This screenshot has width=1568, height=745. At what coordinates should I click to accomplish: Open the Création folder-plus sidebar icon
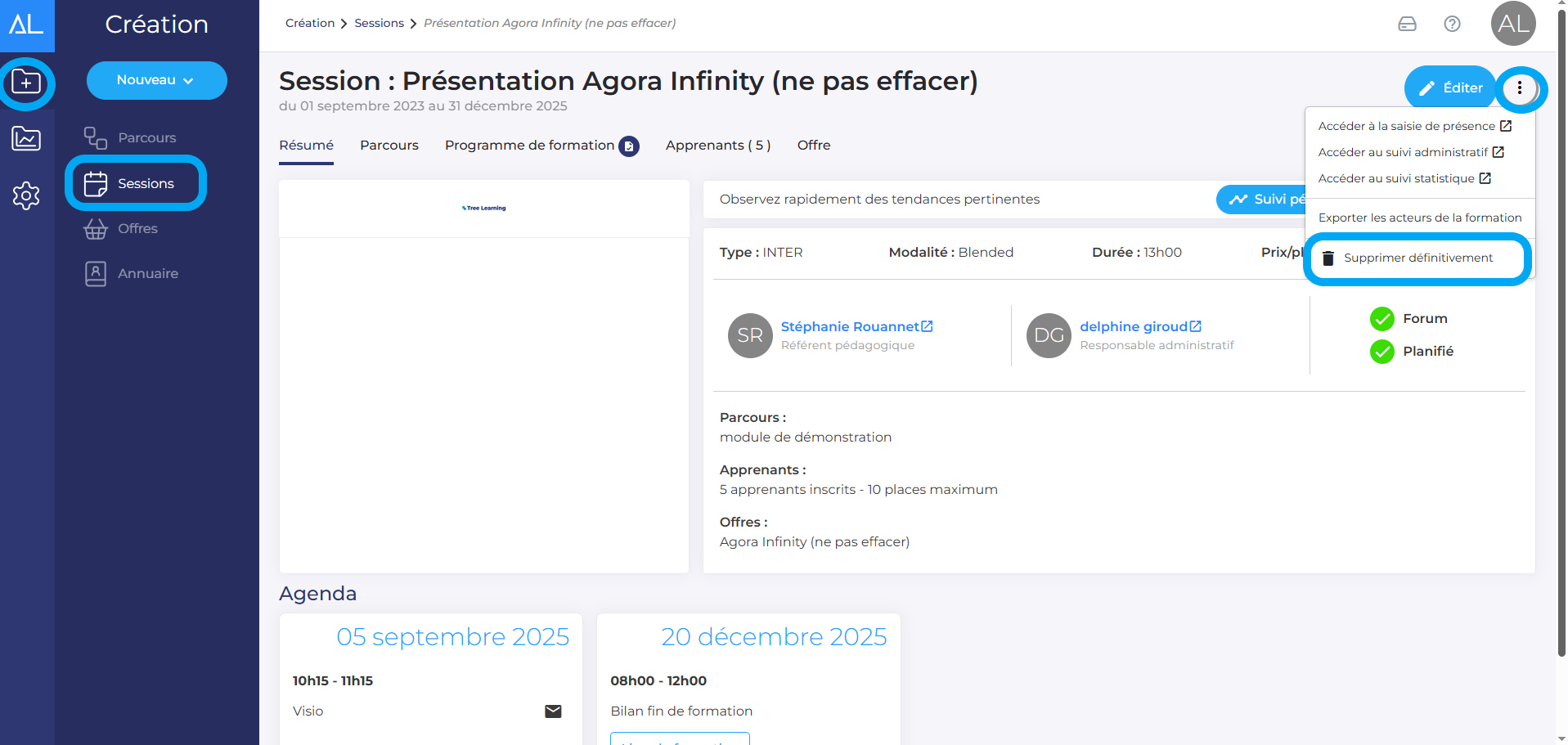(x=26, y=83)
